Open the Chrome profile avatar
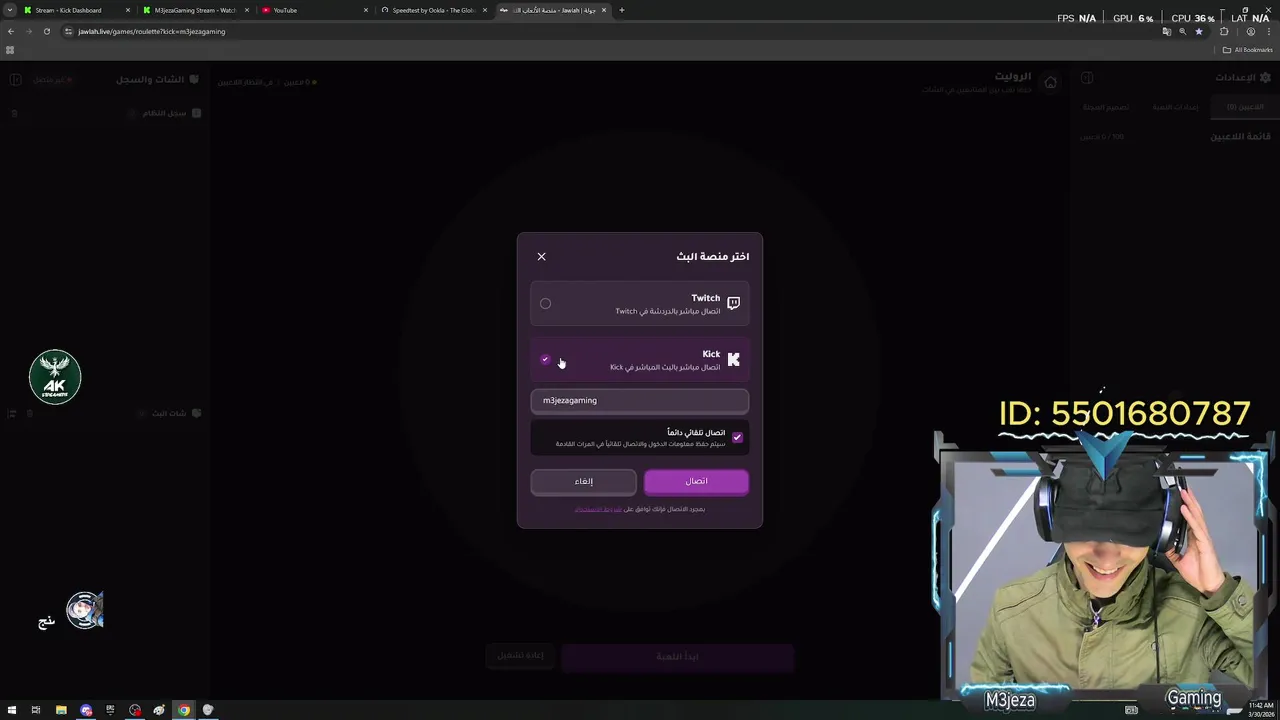1280x720 pixels. tap(1250, 31)
